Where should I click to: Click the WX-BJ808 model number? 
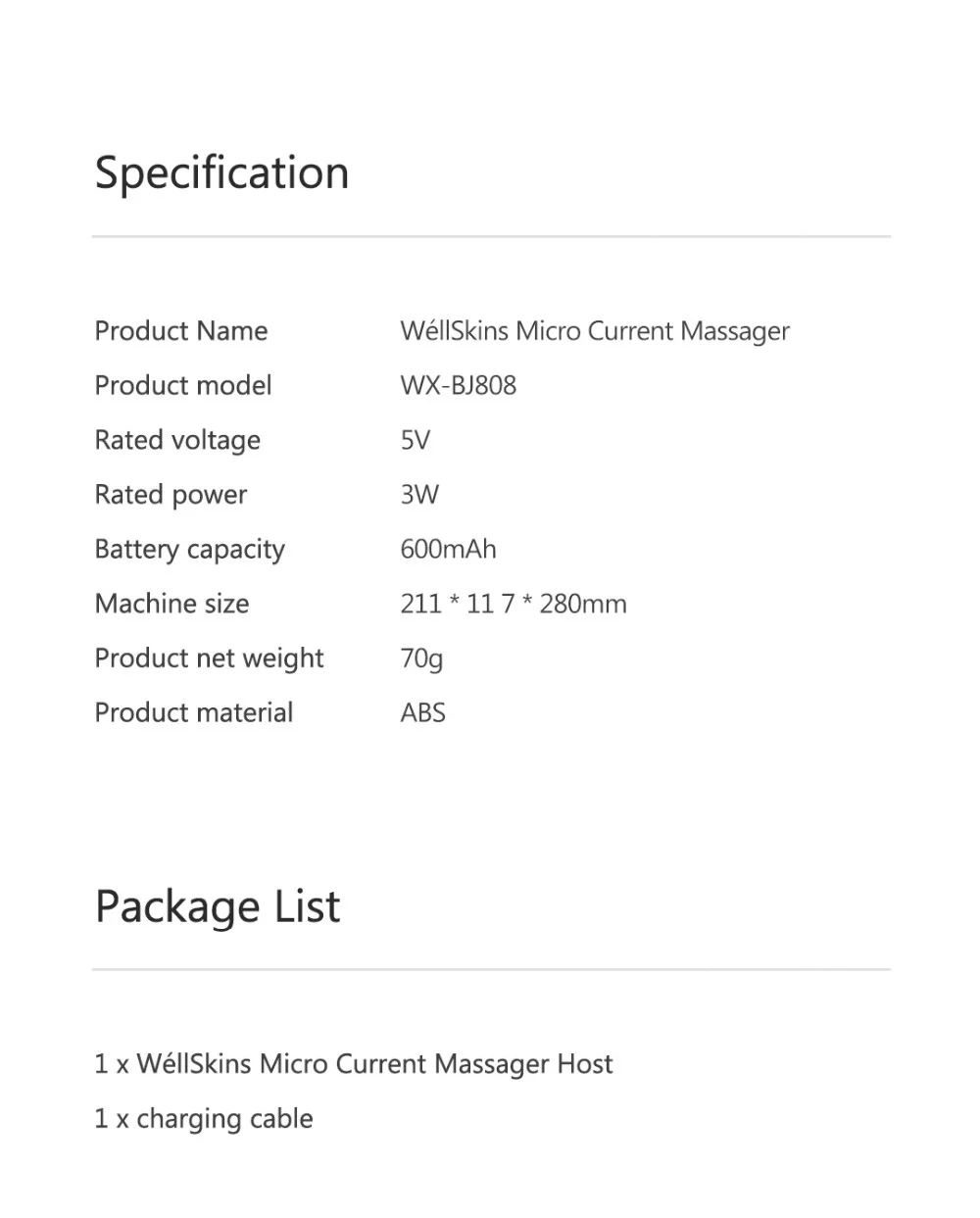pos(459,386)
